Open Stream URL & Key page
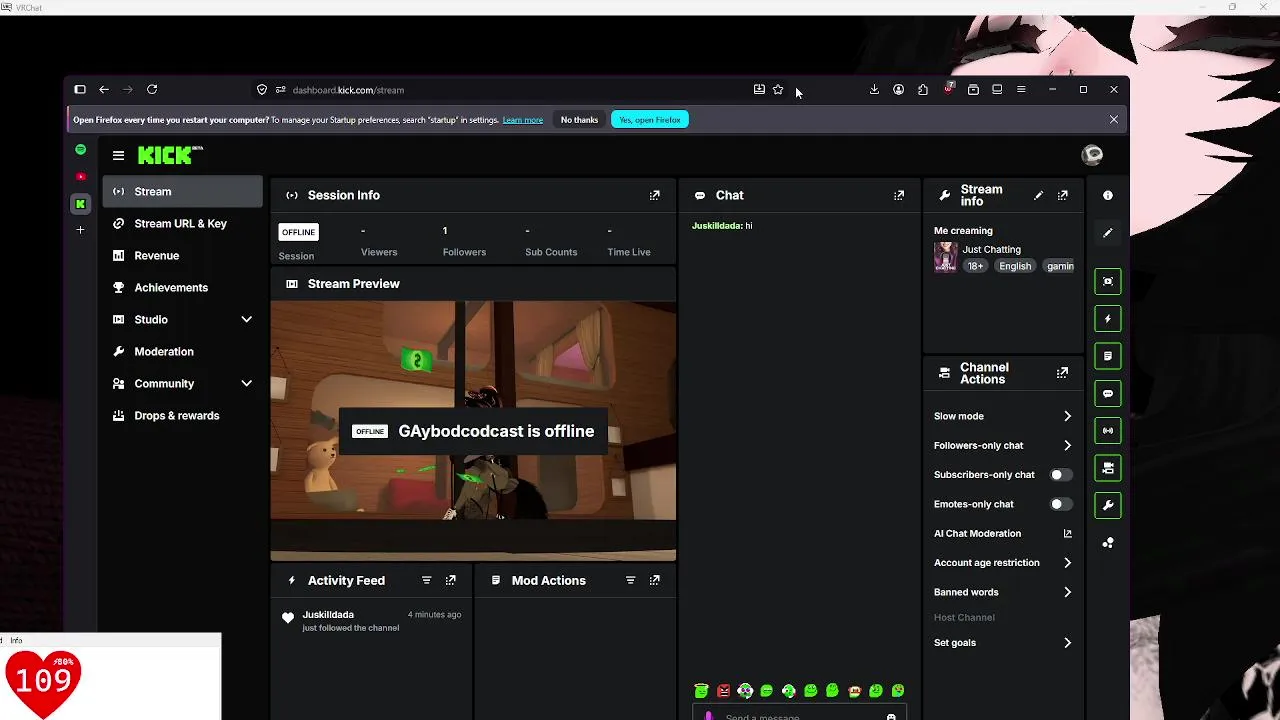This screenshot has height=720, width=1280. (182, 224)
